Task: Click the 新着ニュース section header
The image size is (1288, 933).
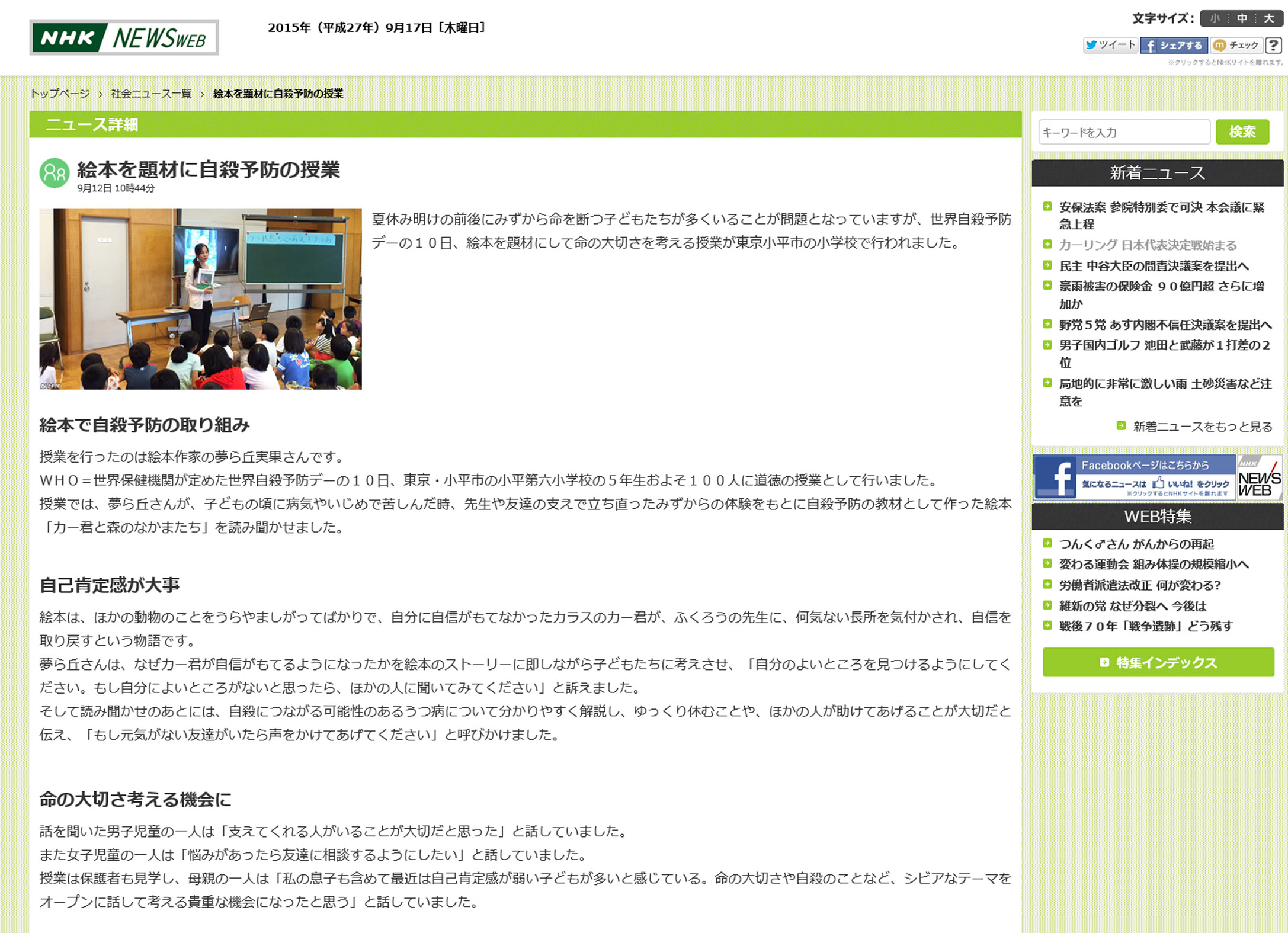Action: click(x=1157, y=173)
